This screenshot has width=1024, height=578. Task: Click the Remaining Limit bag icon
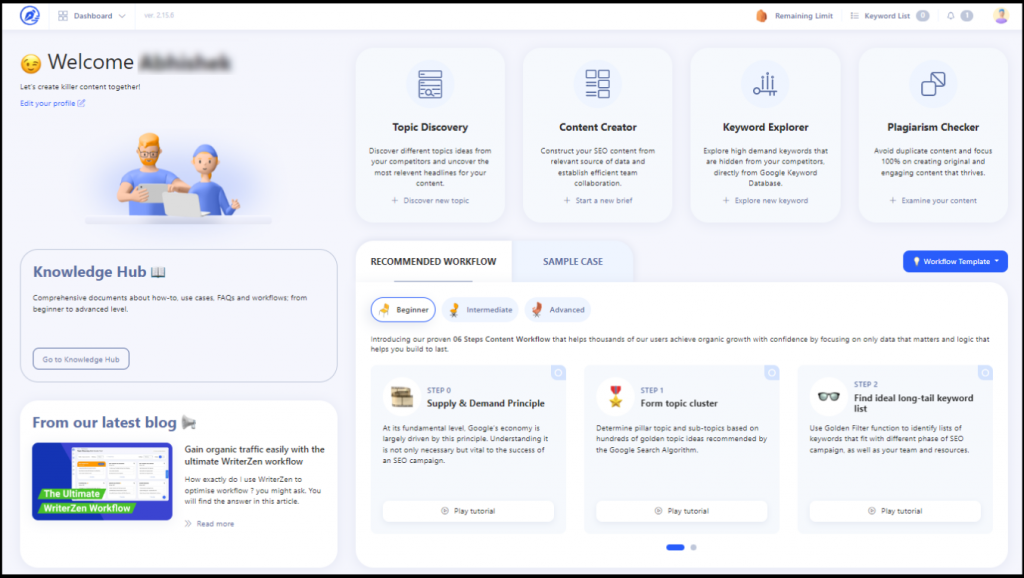761,16
